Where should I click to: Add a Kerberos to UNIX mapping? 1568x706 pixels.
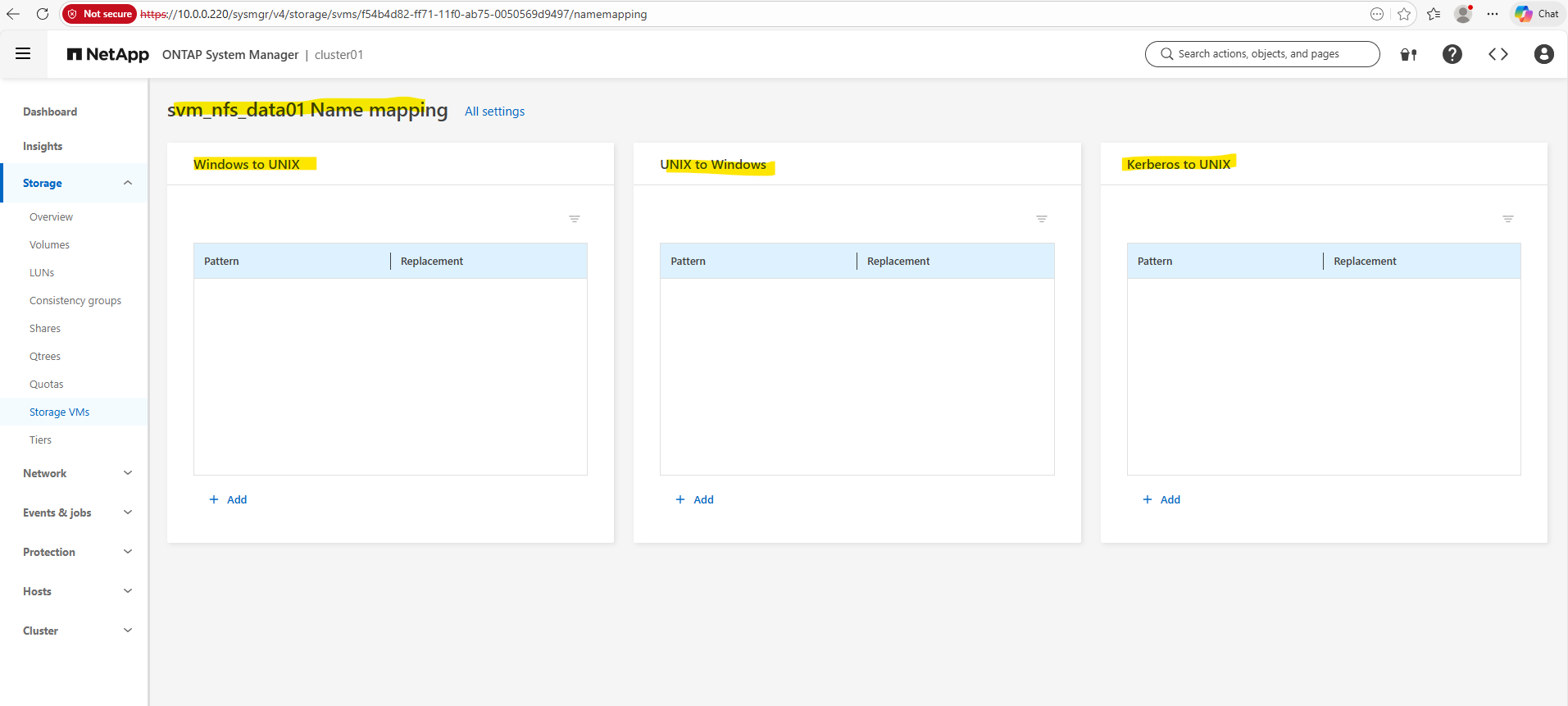pos(1161,499)
